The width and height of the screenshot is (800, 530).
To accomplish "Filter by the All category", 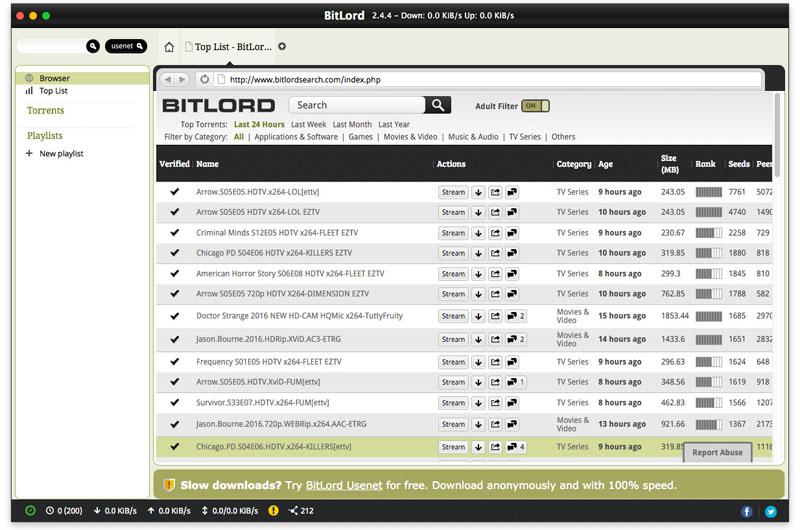I will point(239,137).
